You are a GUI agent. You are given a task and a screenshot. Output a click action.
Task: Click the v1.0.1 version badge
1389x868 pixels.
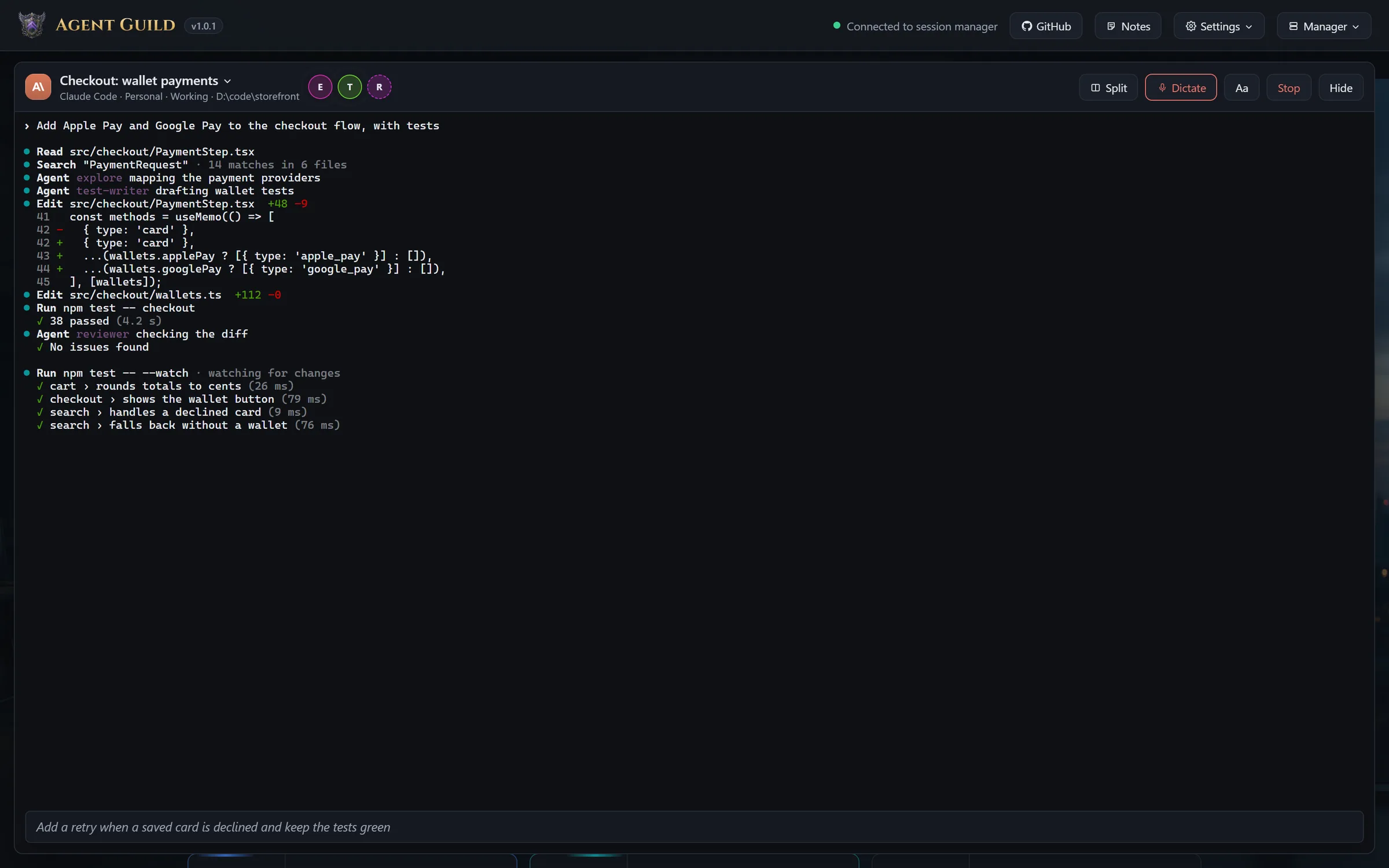(203, 26)
